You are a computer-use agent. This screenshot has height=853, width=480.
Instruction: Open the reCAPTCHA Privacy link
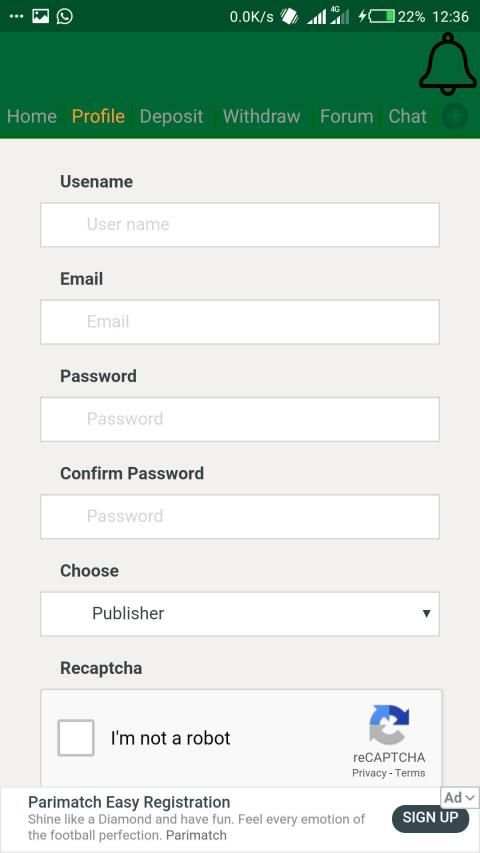(x=369, y=773)
